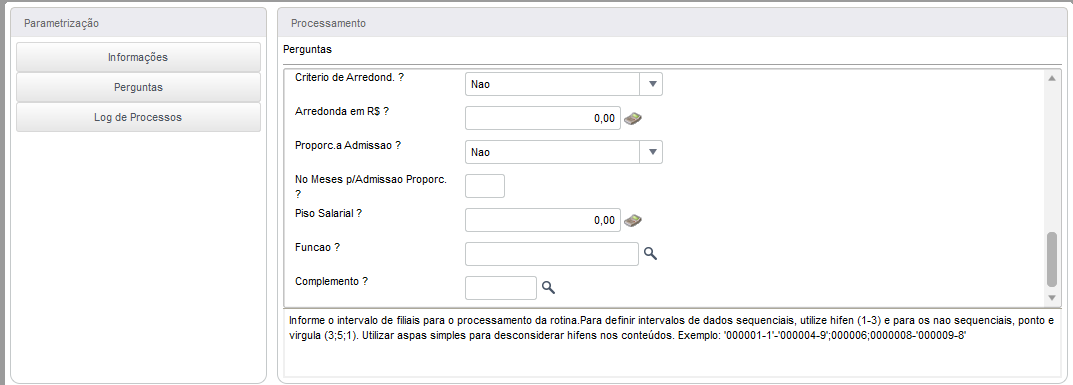Open Log de Processos

138,118
